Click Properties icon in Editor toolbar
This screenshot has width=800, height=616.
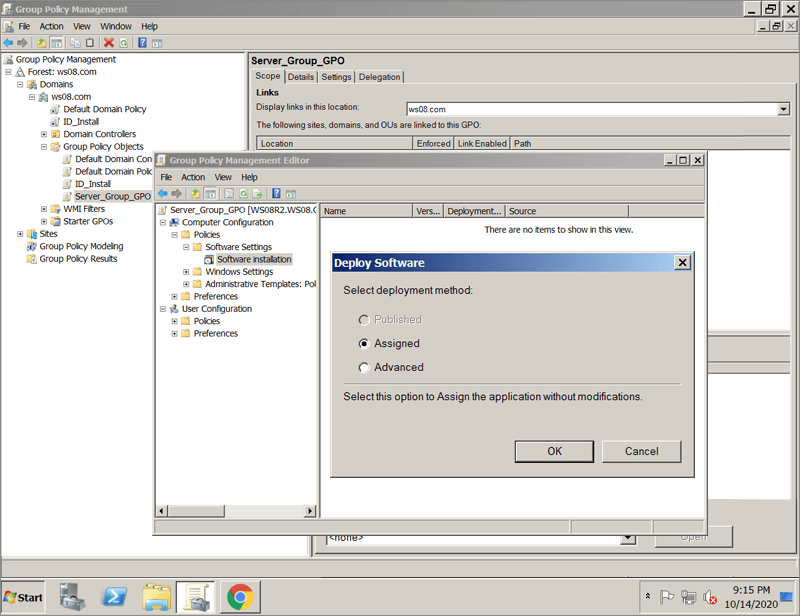click(229, 193)
